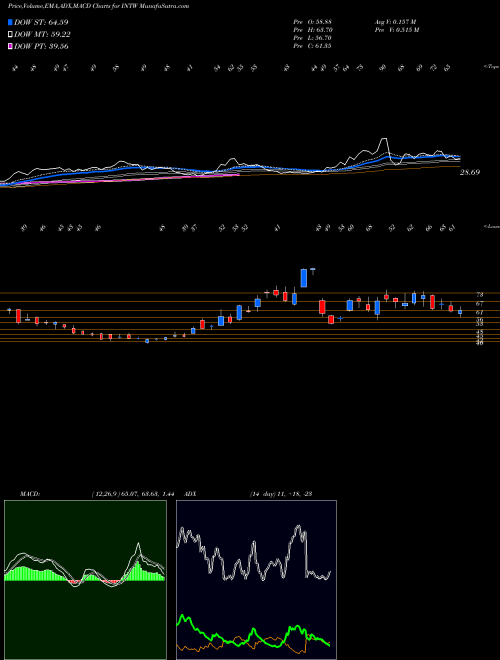Open the dark blue ADX indicator chart
This screenshot has height=660, width=500.
pos(256,580)
